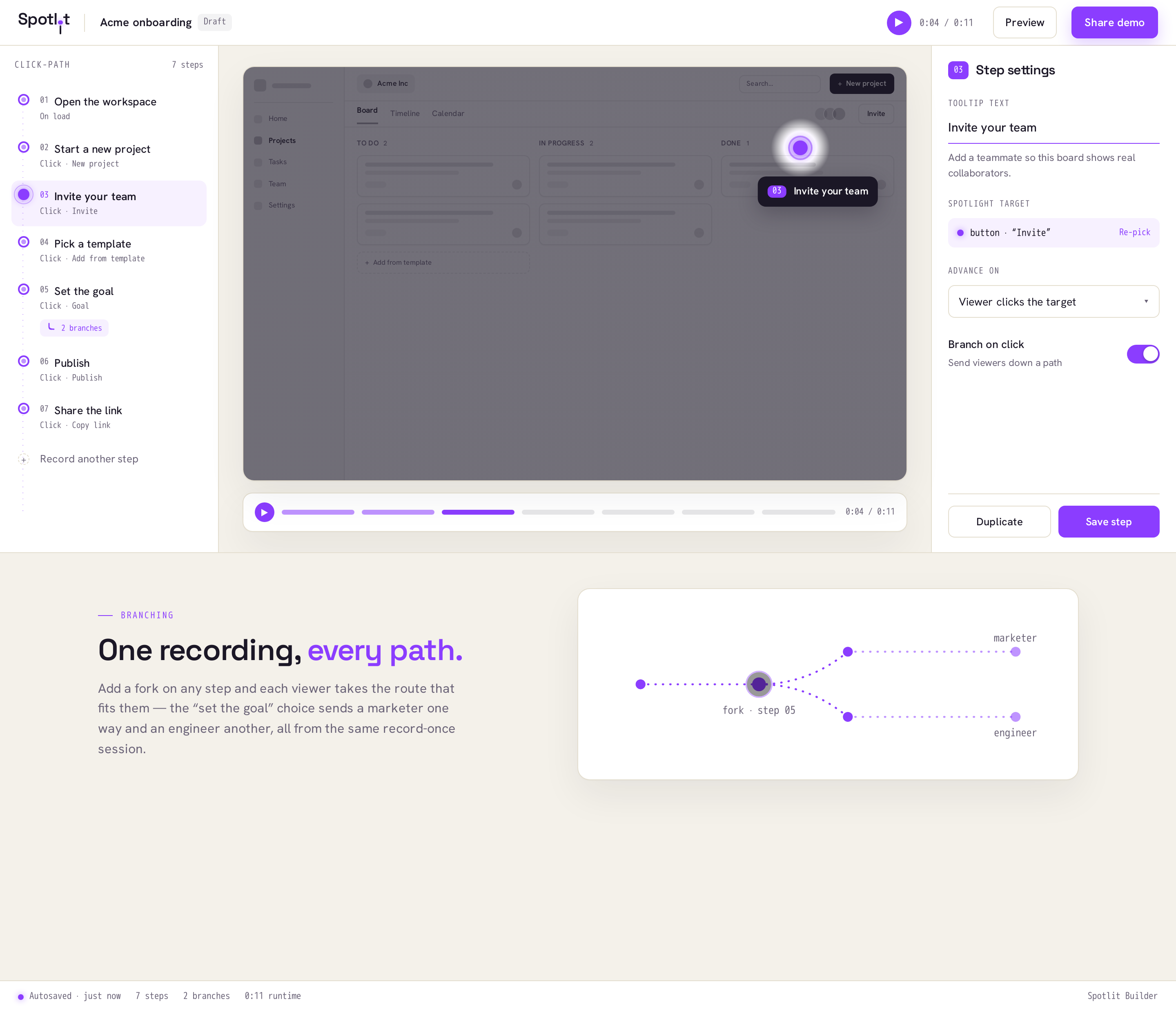Click the step 05 marker dot
Screen dimensions: 1176x1013
(23, 290)
